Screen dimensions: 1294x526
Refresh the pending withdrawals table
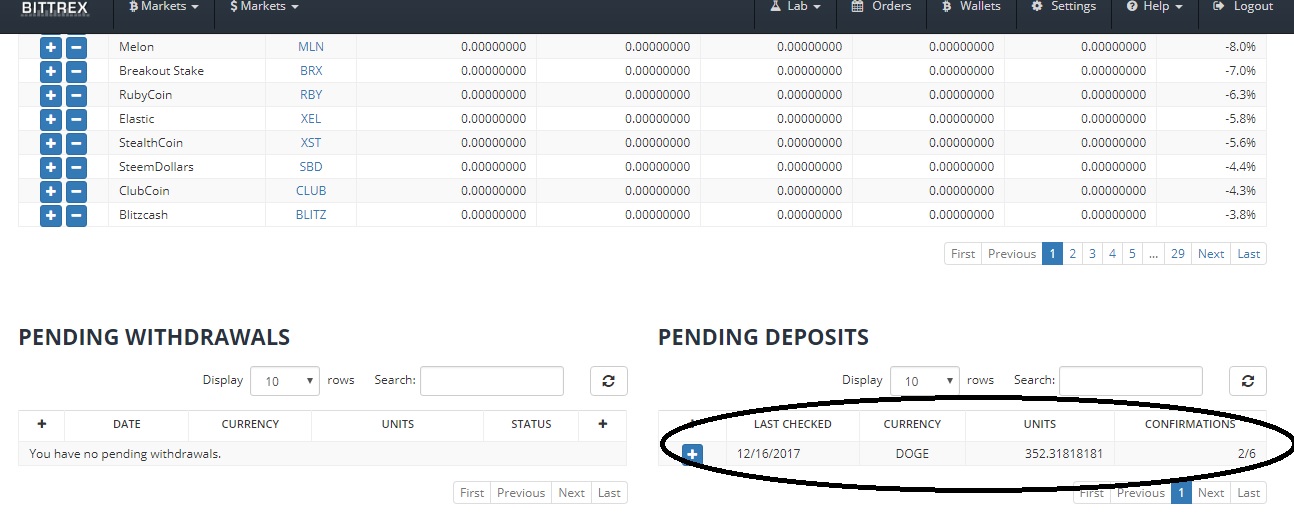pos(608,381)
